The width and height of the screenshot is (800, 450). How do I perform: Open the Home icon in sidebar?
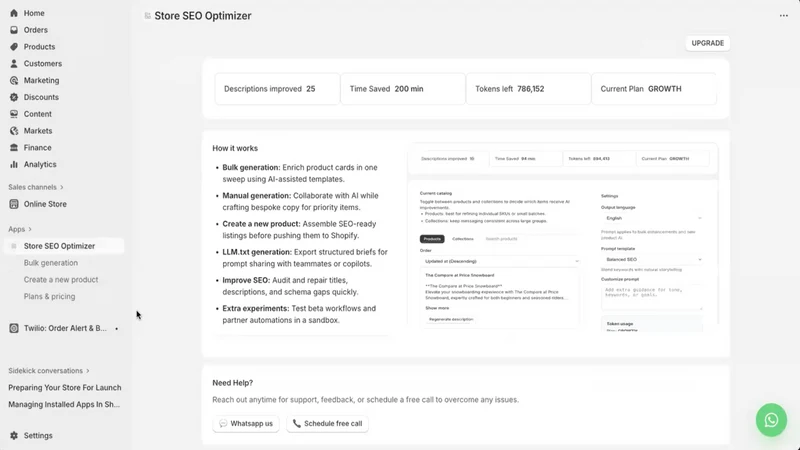coord(14,13)
